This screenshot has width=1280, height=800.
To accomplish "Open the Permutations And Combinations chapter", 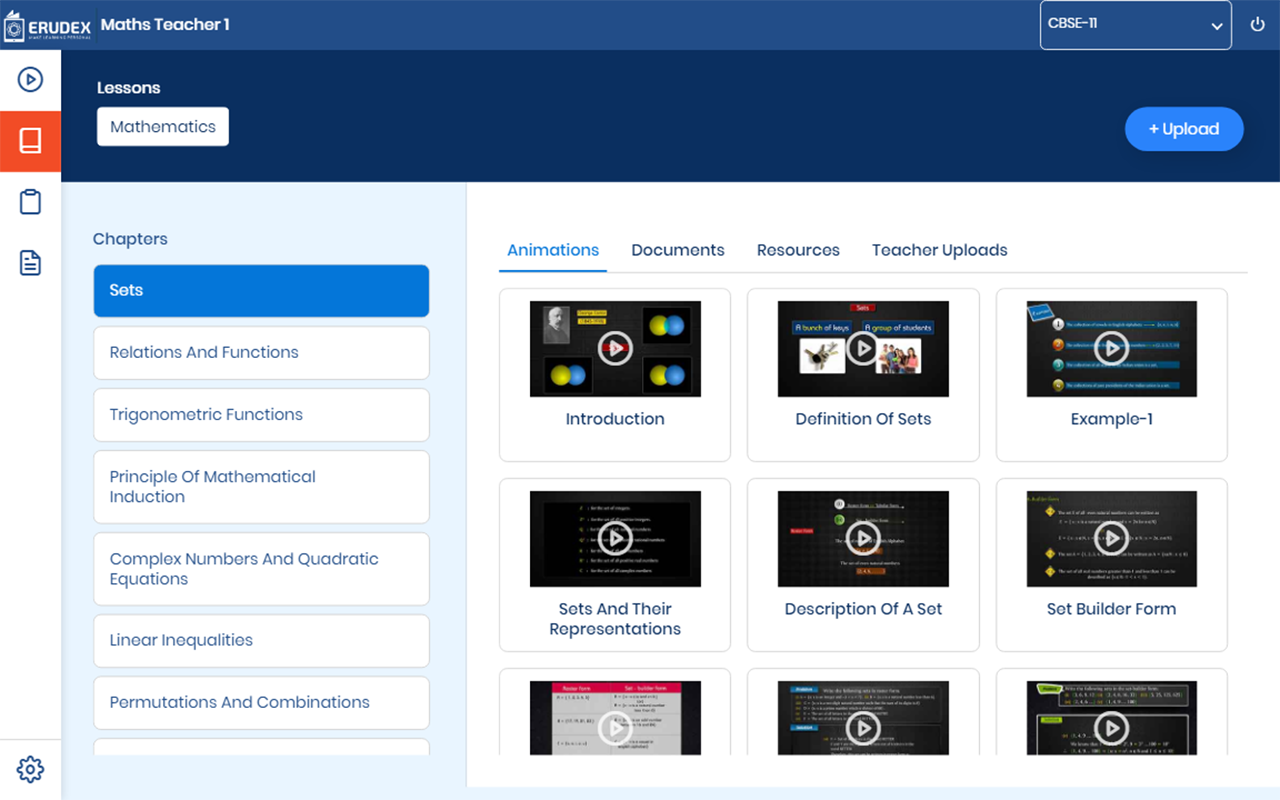I will [x=261, y=703].
